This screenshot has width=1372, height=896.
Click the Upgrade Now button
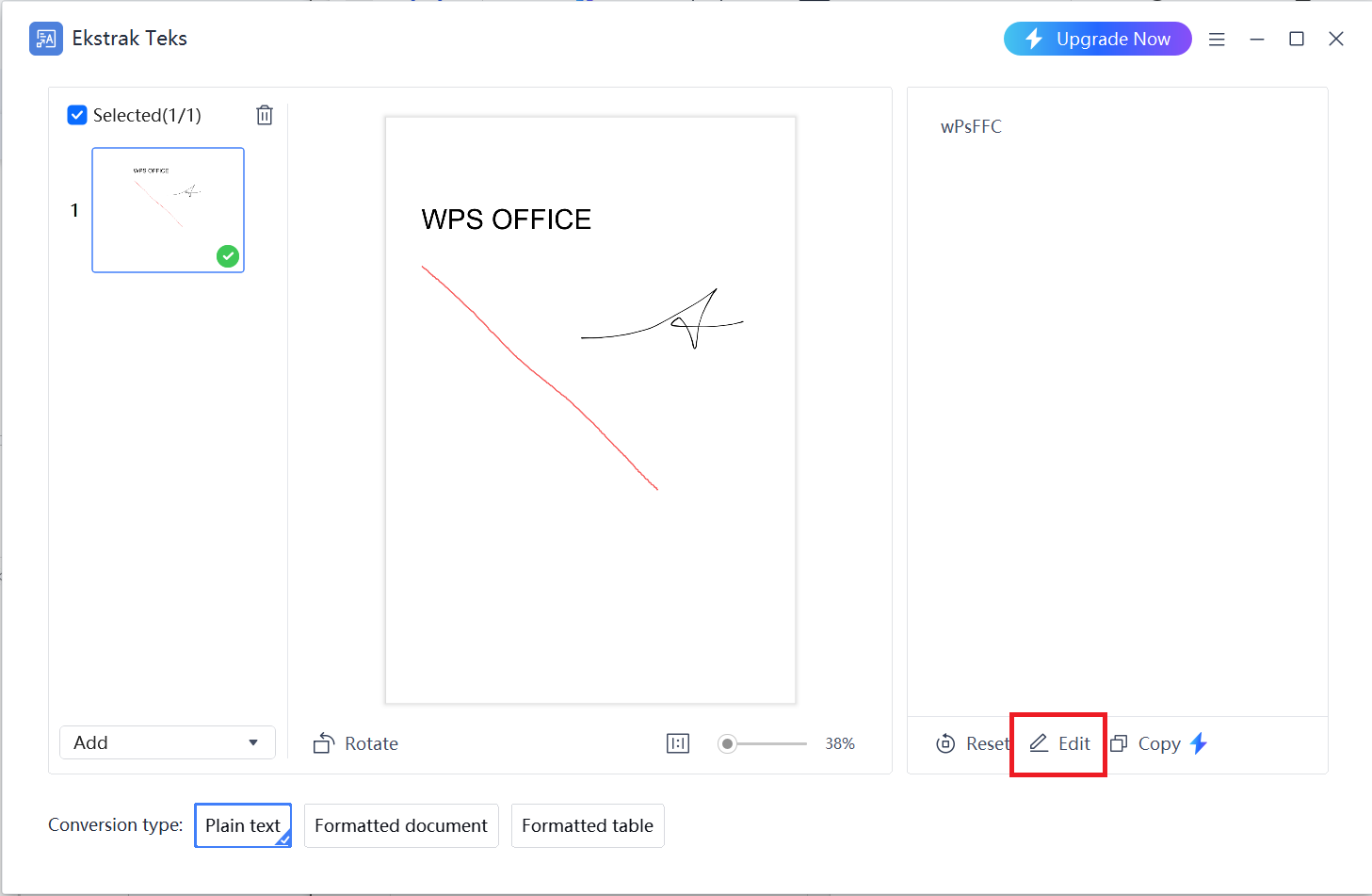1097,39
